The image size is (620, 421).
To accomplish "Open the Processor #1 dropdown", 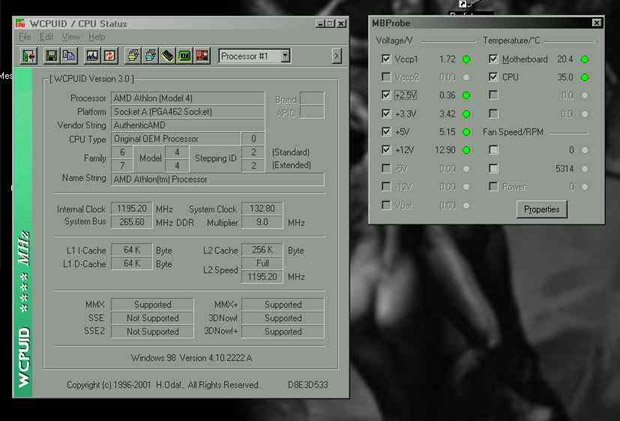I will [x=285, y=56].
